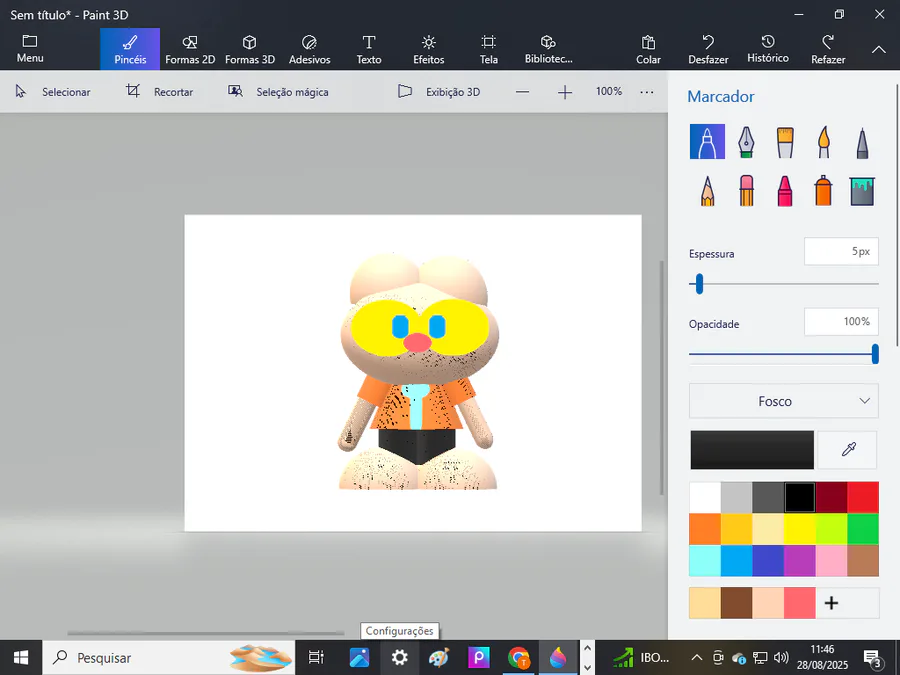Viewport: 900px width, 675px height.
Task: Open the Windows Start menu
Action: [x=21, y=658]
